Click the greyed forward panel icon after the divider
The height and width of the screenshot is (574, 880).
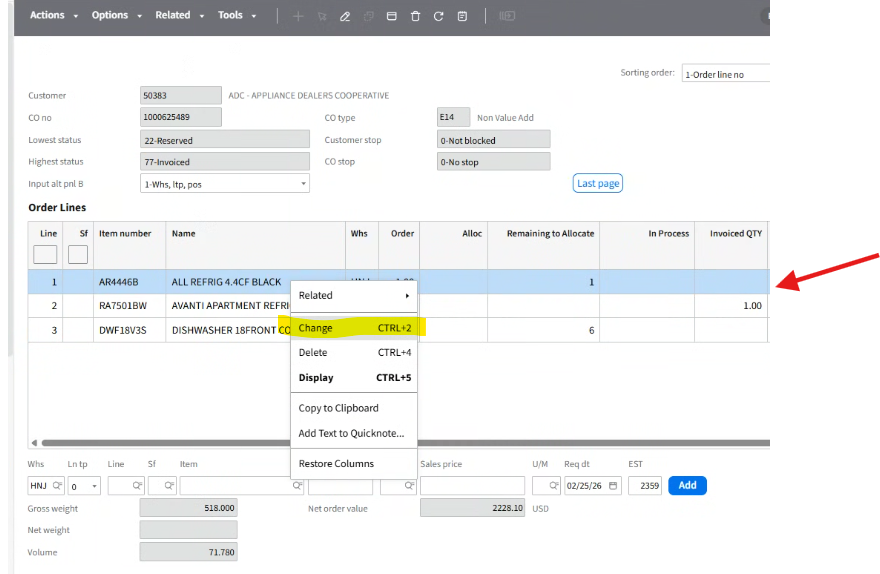tap(507, 16)
